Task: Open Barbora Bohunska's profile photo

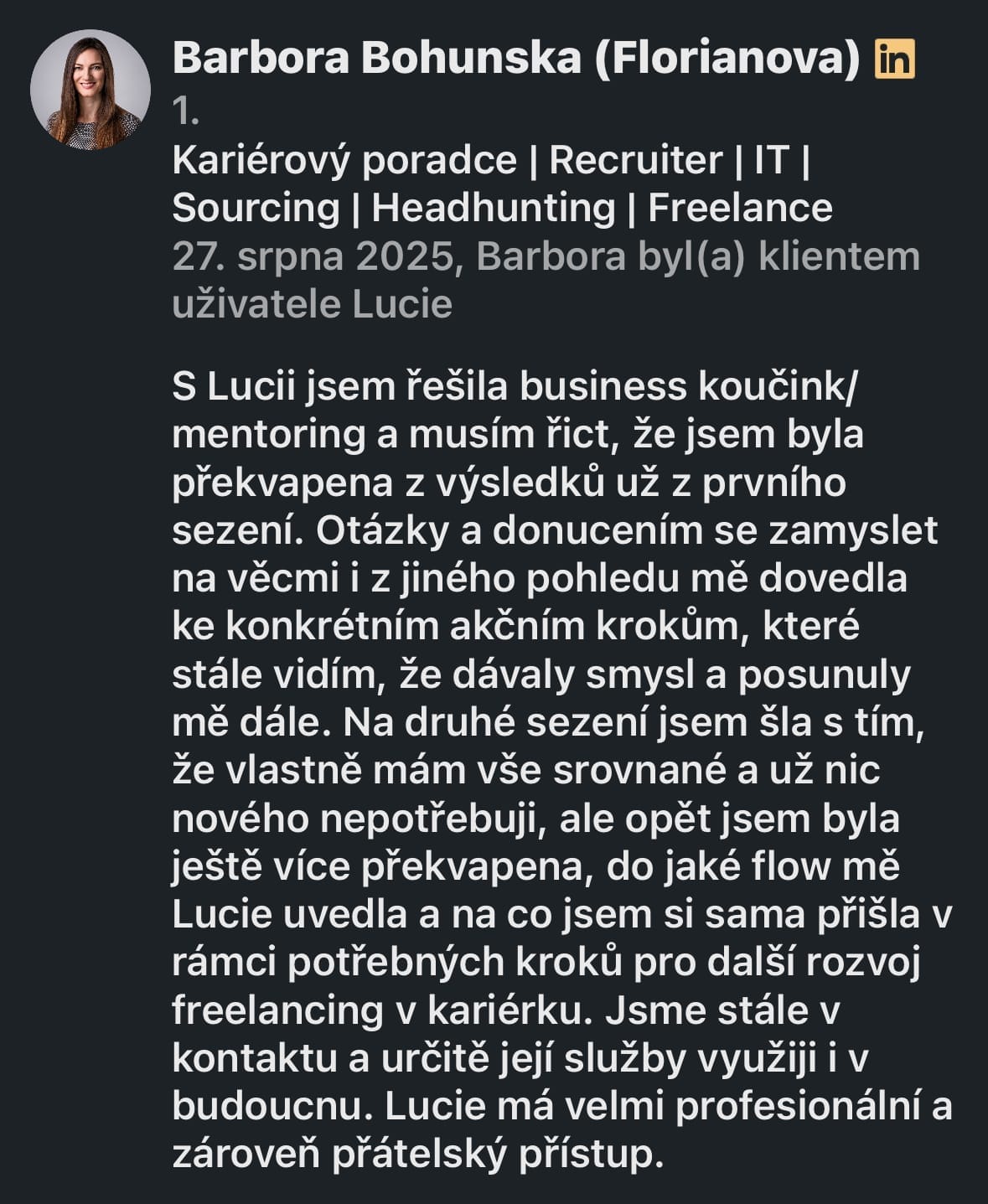Action: [91, 90]
